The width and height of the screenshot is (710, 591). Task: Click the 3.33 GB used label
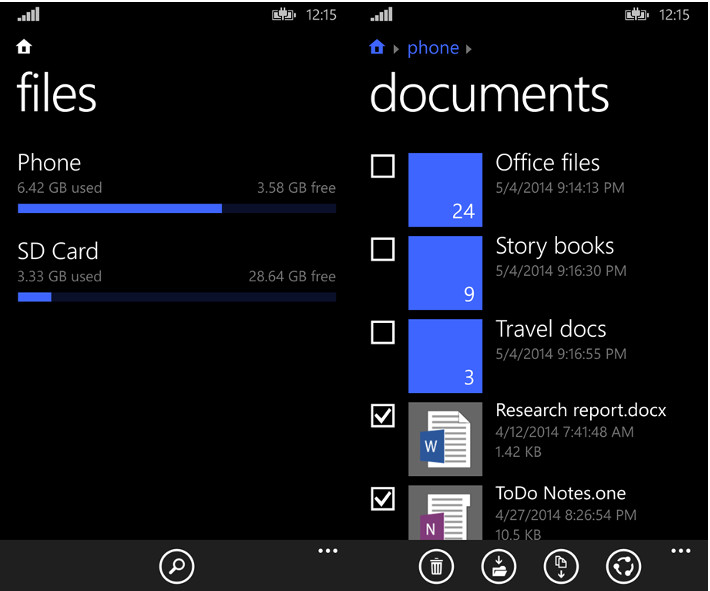pyautogui.click(x=59, y=276)
